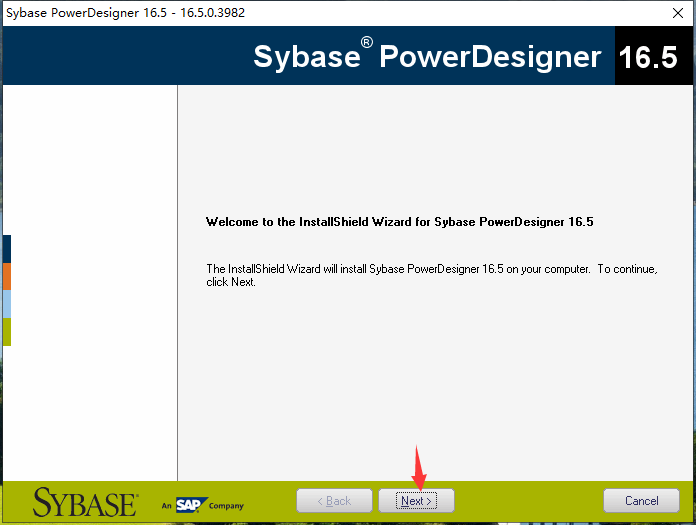Screen dimensions: 696x525
Task: Cancel the PowerDesigner installation
Action: [x=641, y=501]
